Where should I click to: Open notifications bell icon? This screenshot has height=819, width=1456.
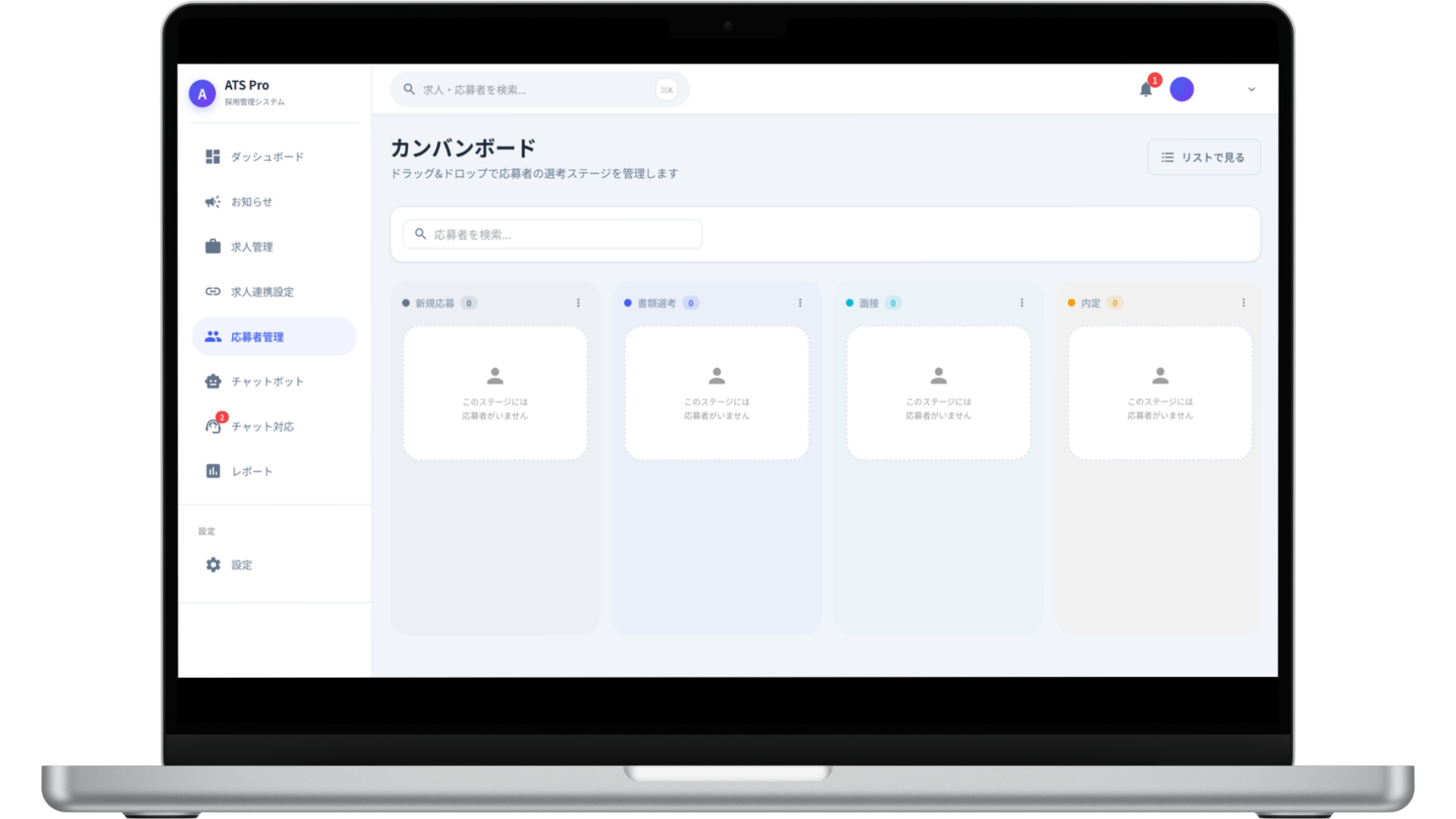click(1146, 89)
